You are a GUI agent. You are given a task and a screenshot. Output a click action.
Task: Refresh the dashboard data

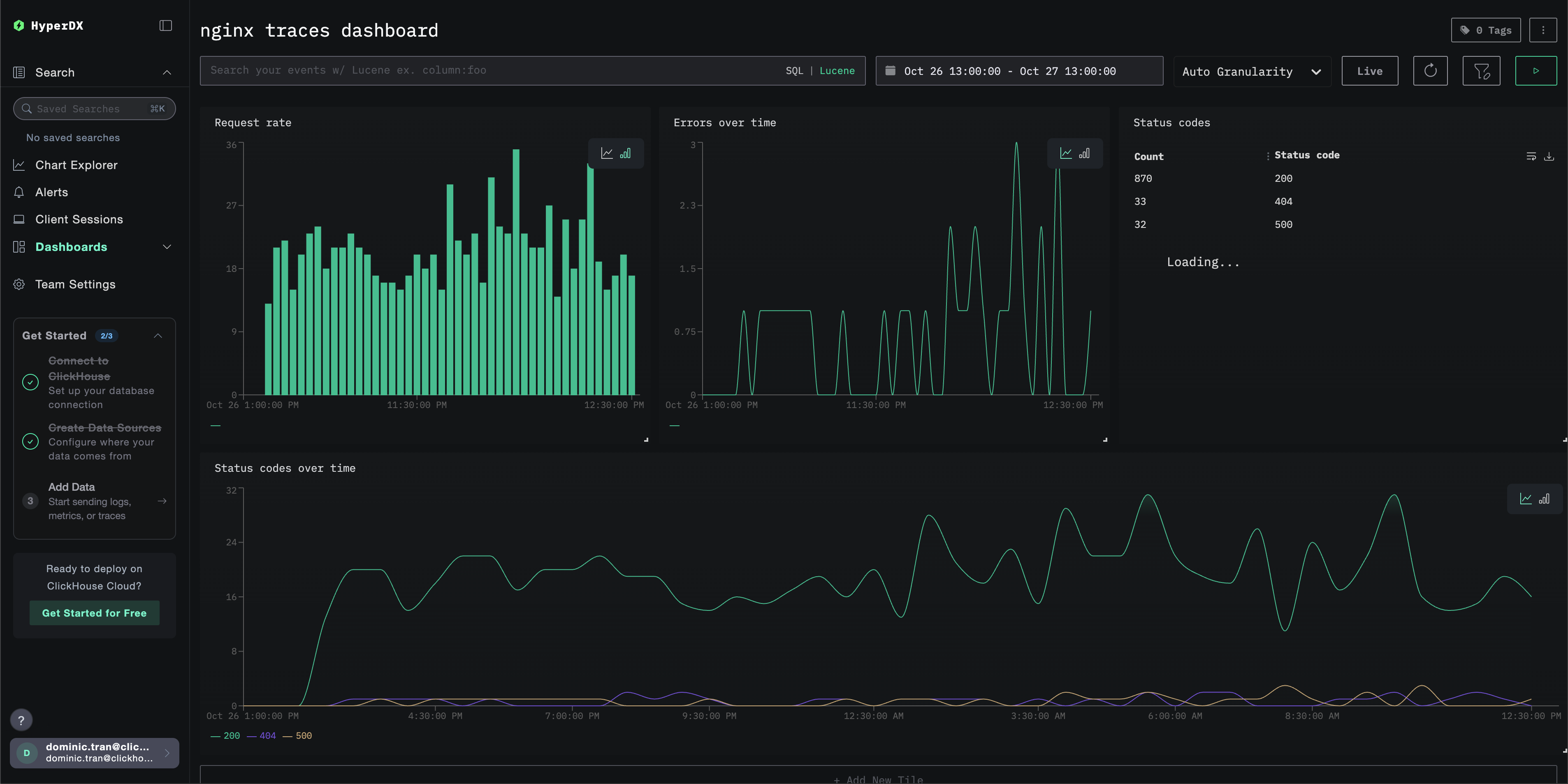(x=1431, y=71)
